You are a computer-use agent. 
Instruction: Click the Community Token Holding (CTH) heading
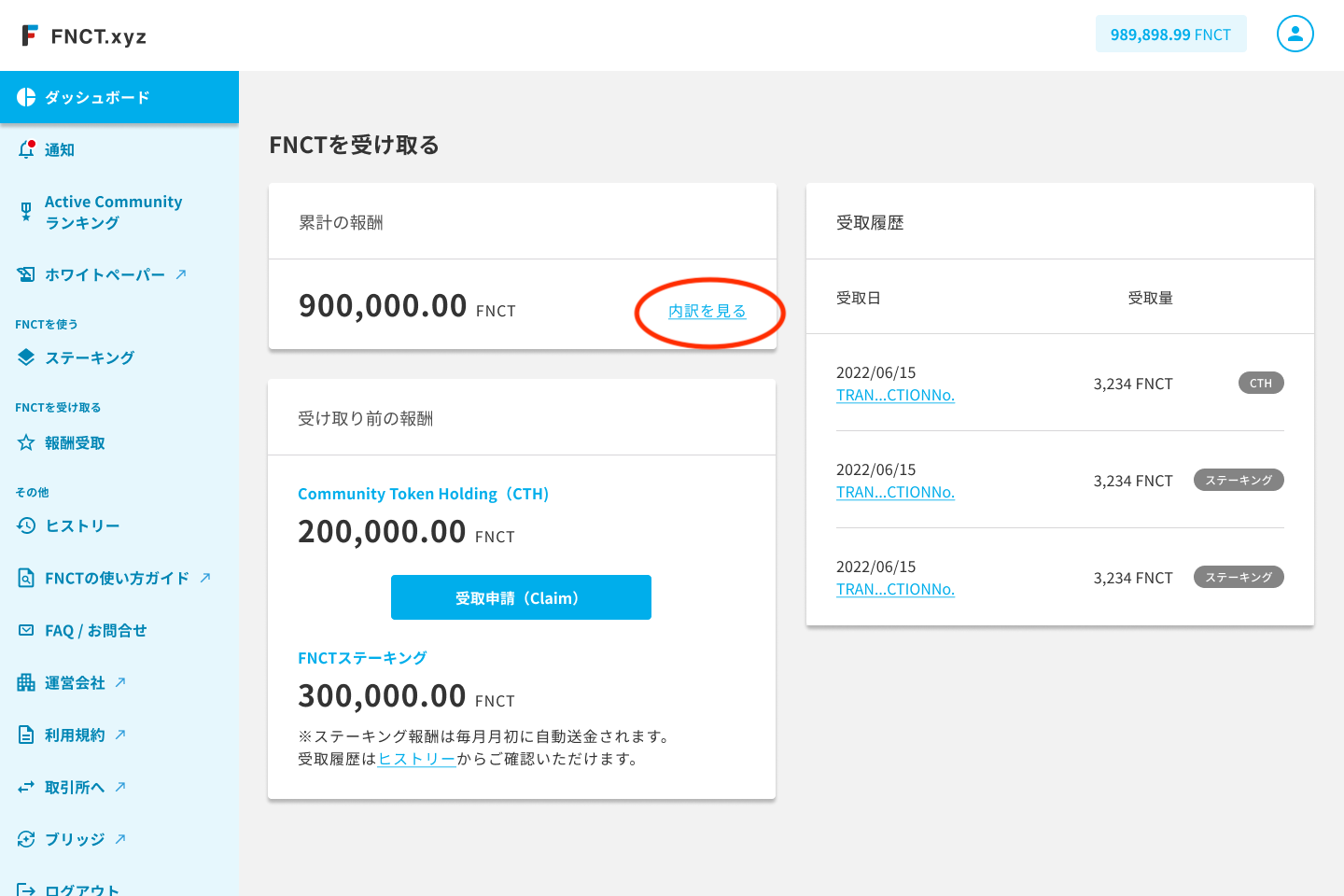click(423, 494)
